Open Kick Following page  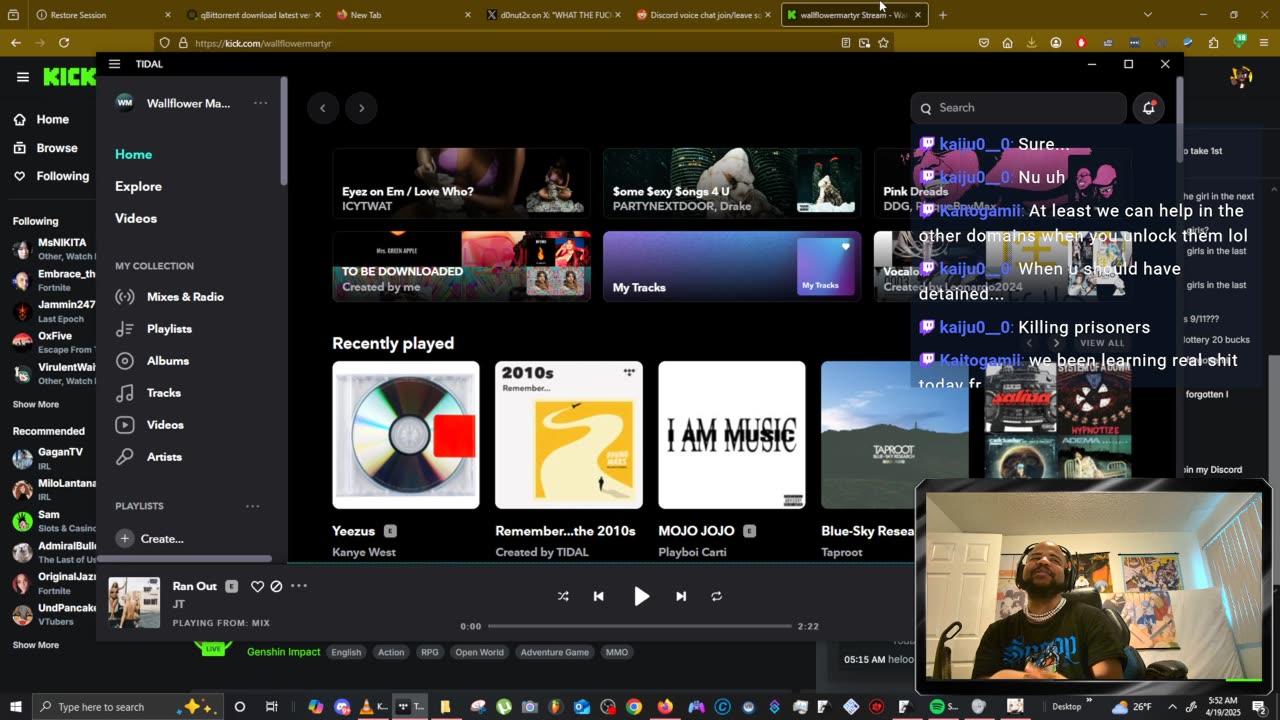click(51, 176)
